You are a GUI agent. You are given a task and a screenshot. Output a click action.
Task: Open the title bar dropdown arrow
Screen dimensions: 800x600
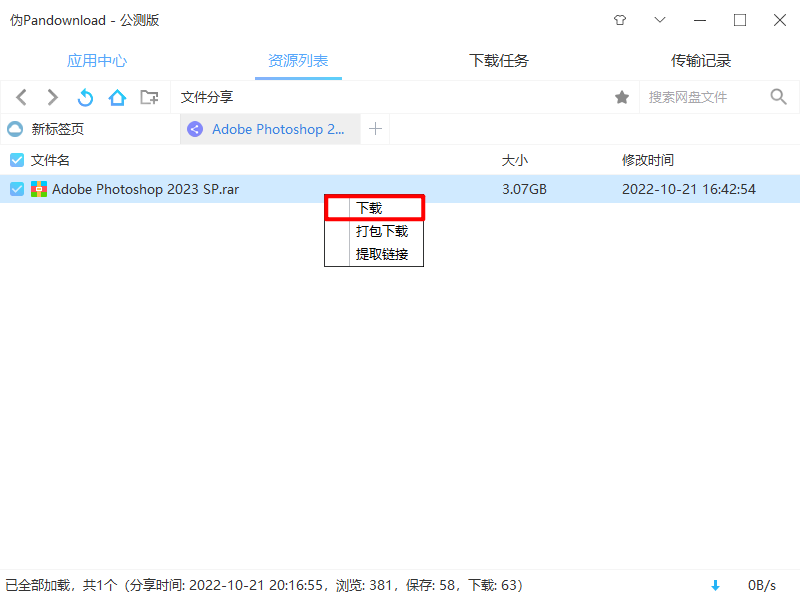pos(660,20)
